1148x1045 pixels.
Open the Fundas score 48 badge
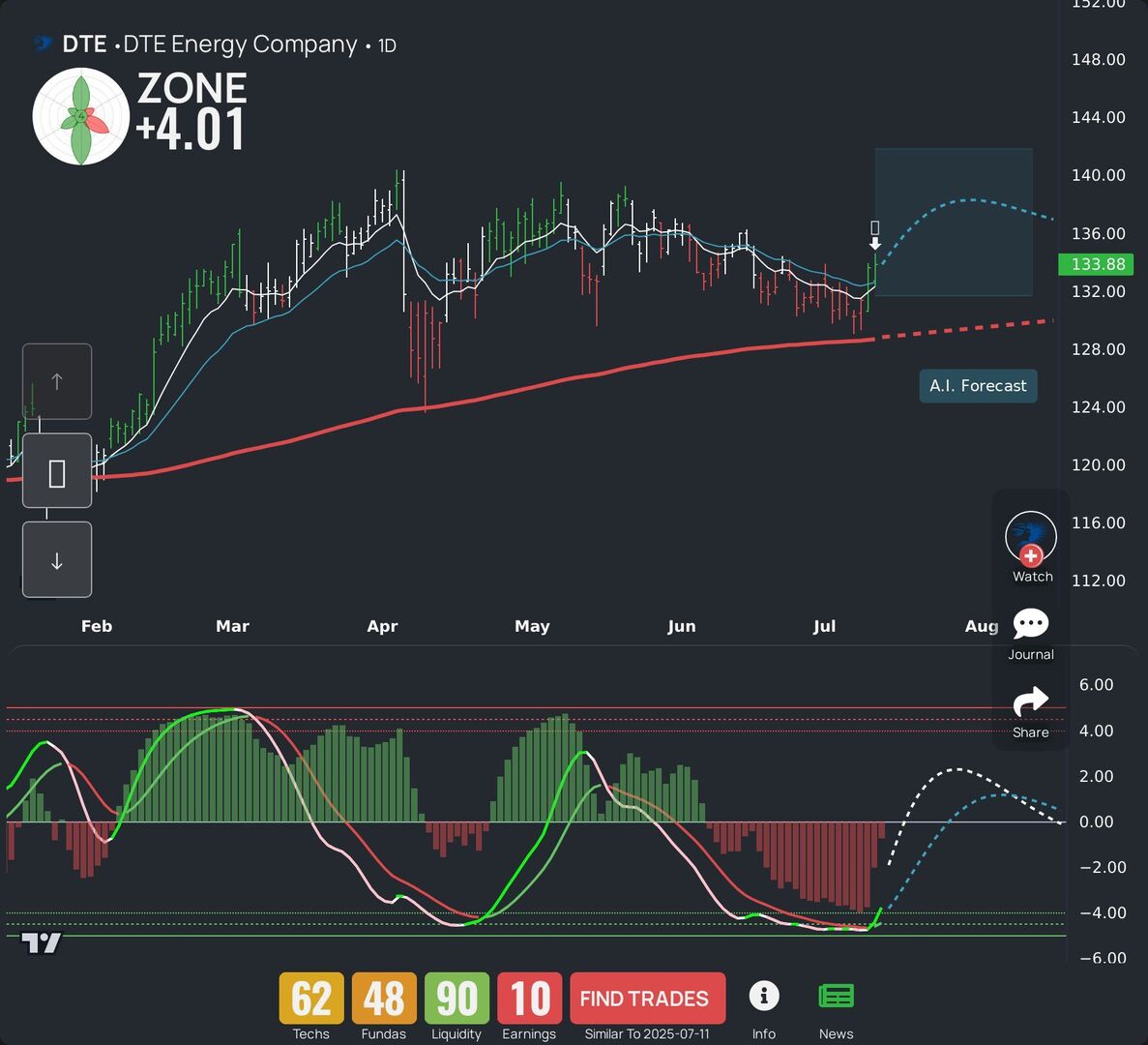[384, 999]
